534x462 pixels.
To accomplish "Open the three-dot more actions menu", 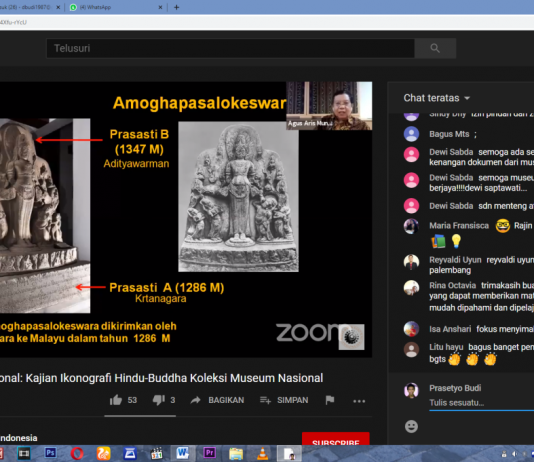I will coord(359,401).
